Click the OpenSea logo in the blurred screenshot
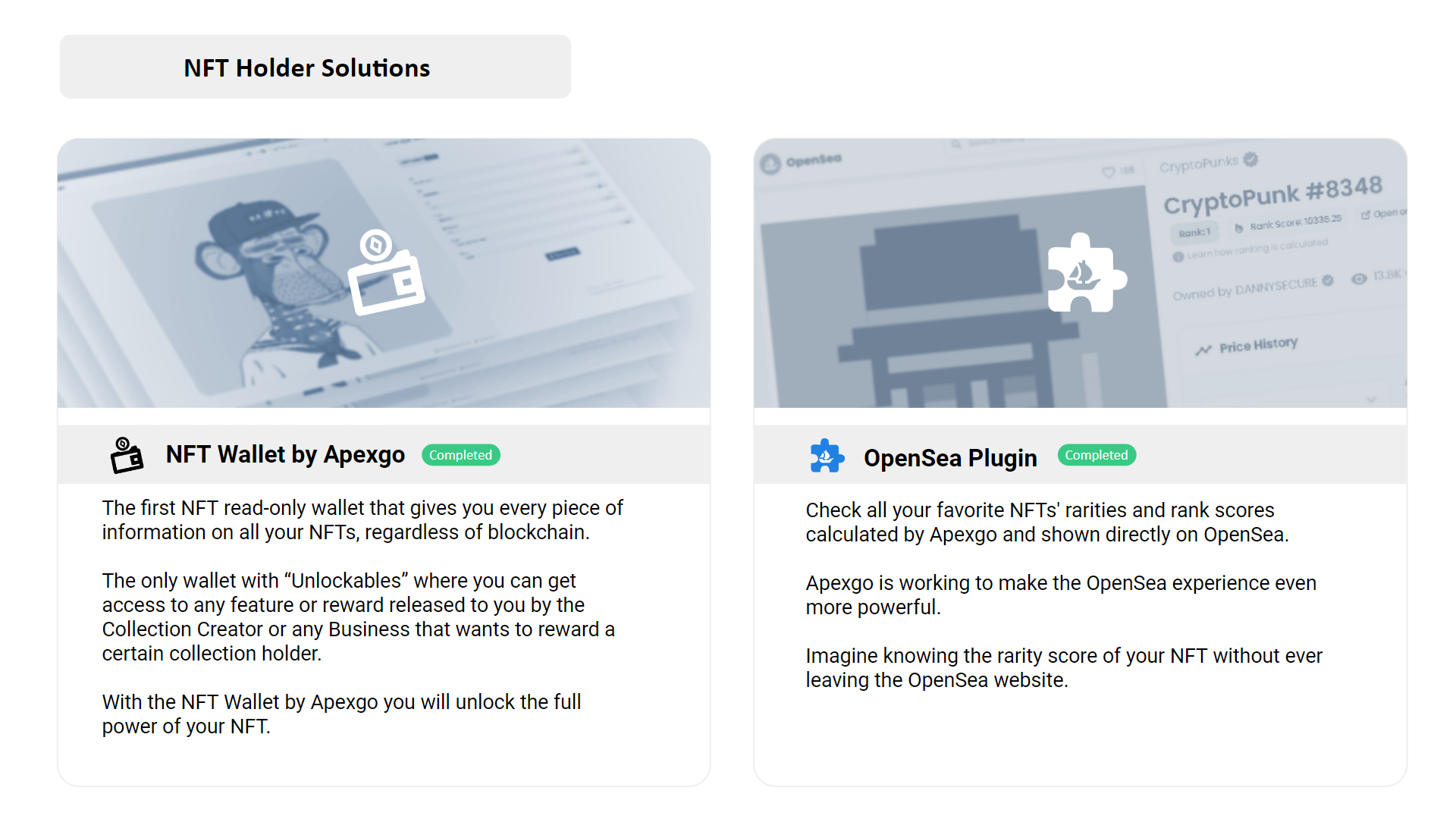Screen dimensions: 1456x819 [x=770, y=164]
